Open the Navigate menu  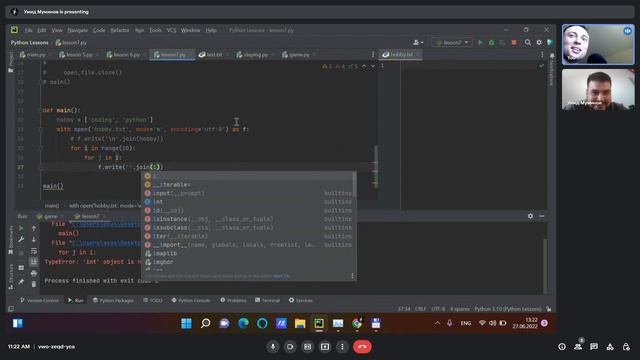click(x=78, y=30)
